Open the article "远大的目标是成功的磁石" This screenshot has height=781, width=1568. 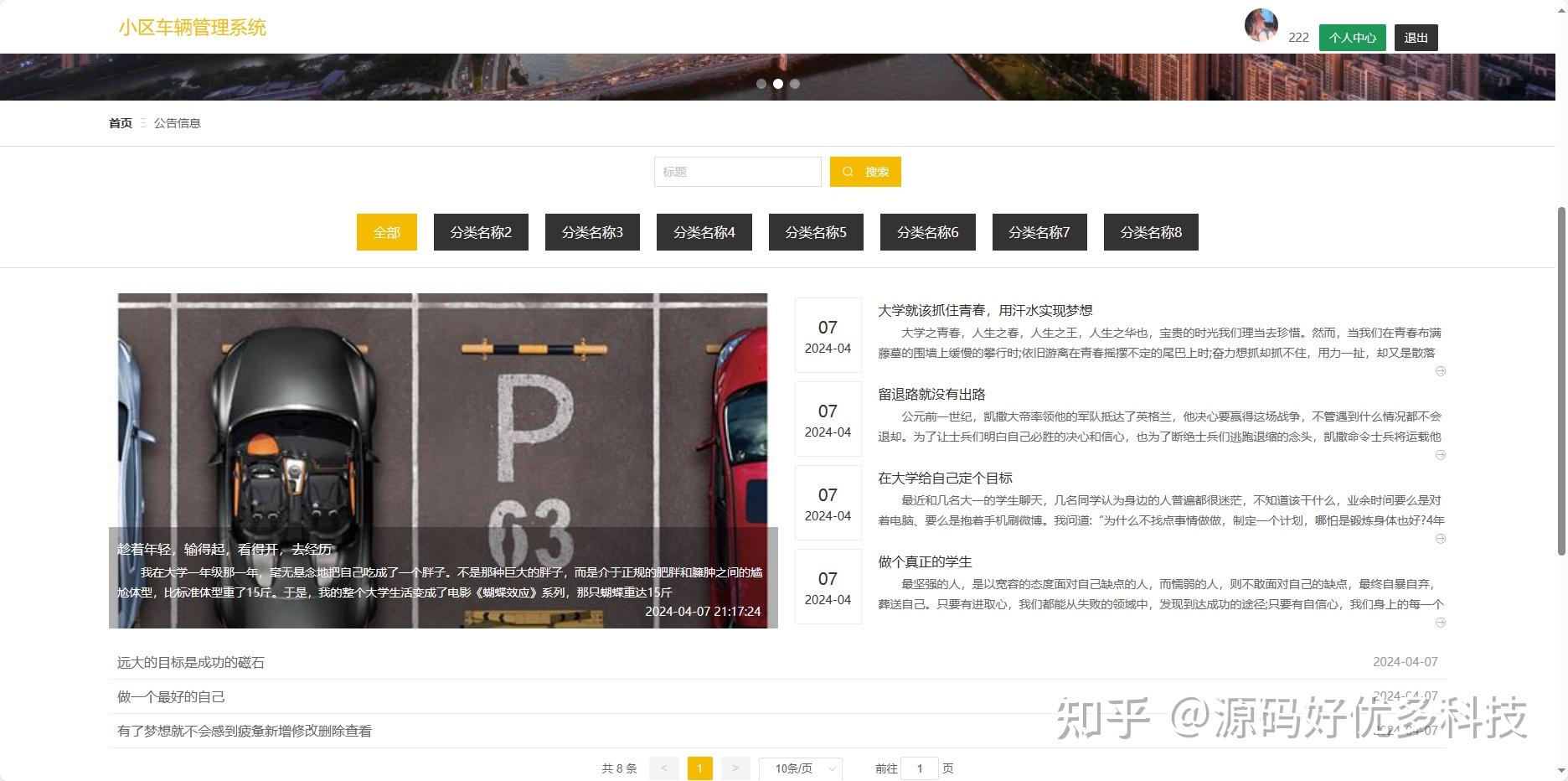[x=190, y=661]
